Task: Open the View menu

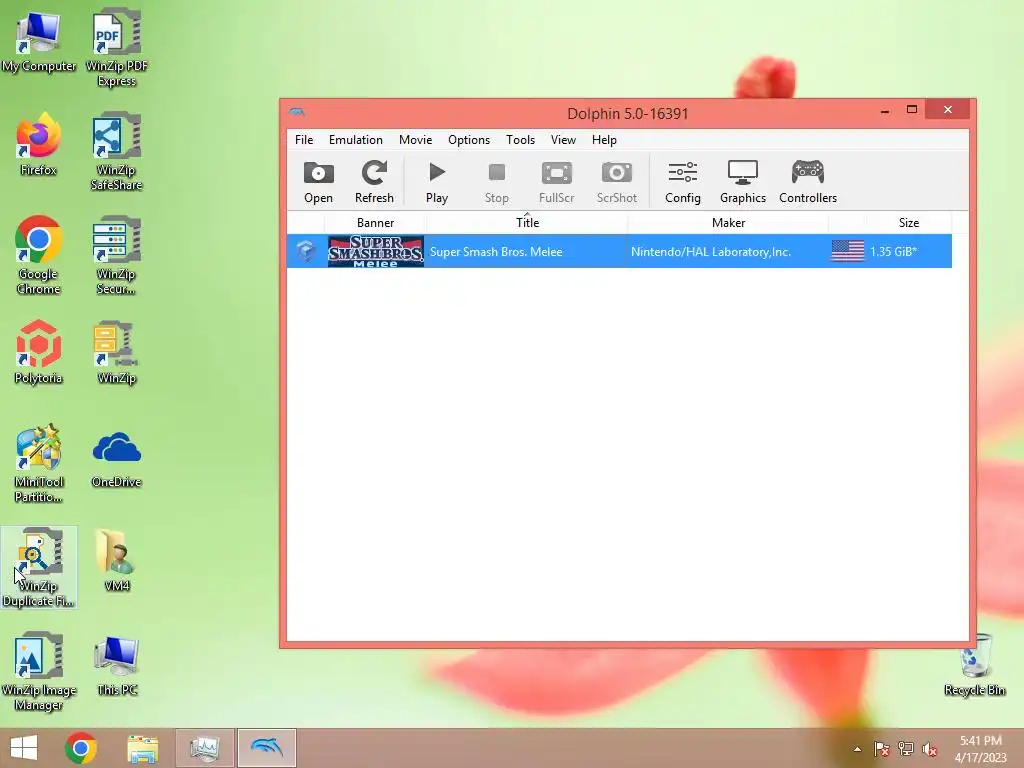Action: click(x=563, y=140)
